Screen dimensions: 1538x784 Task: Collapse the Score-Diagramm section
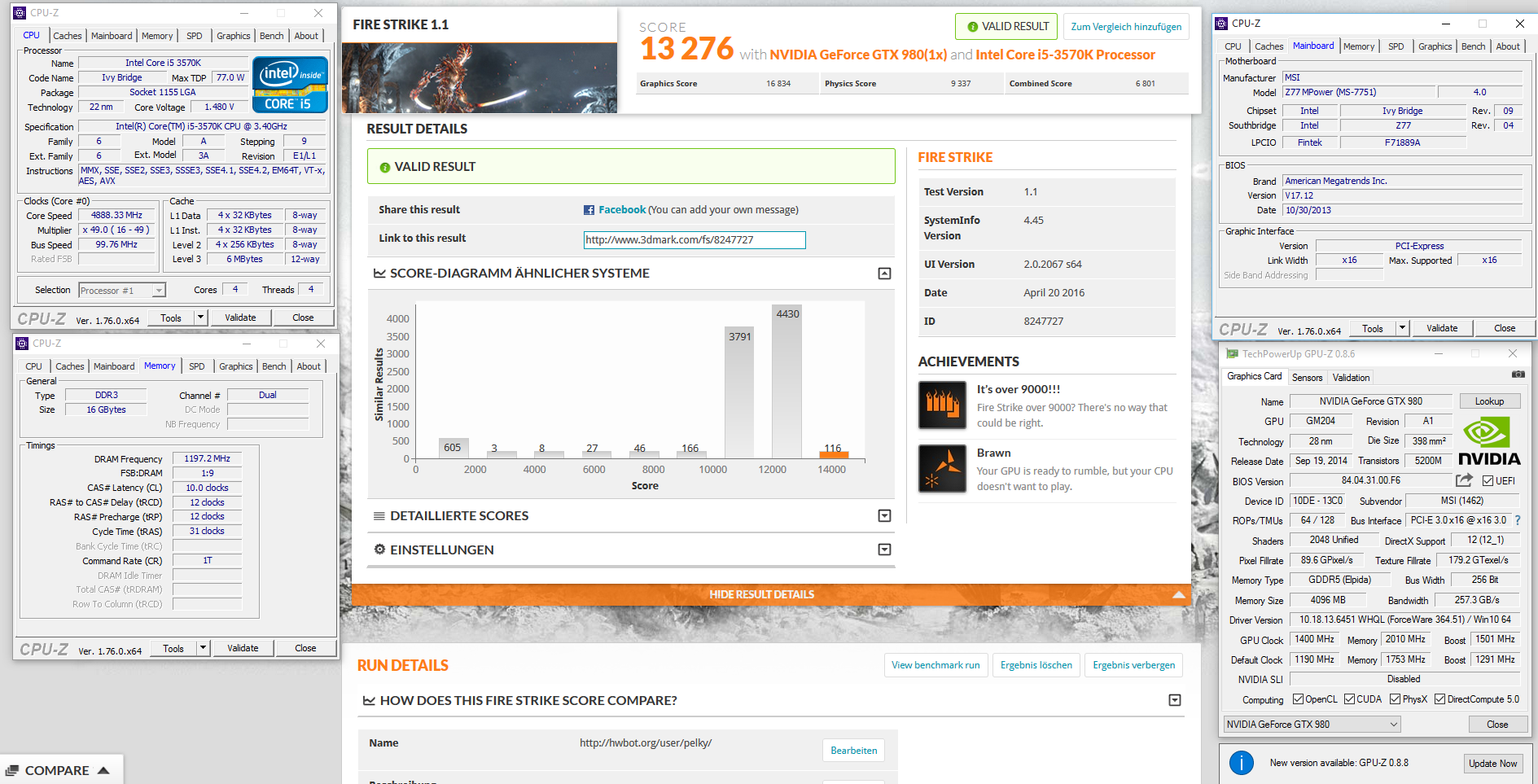[x=884, y=274]
